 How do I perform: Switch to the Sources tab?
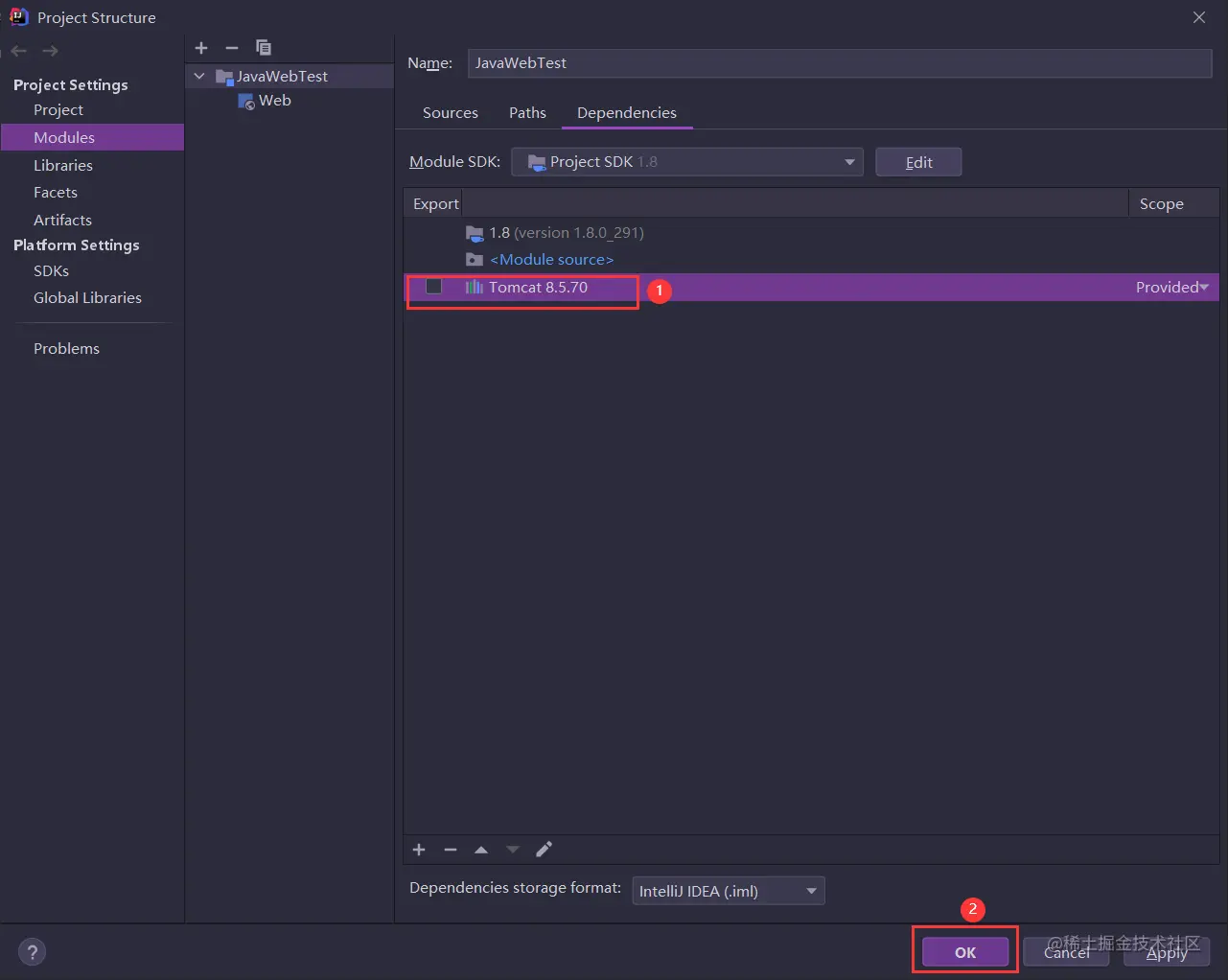pos(451,113)
